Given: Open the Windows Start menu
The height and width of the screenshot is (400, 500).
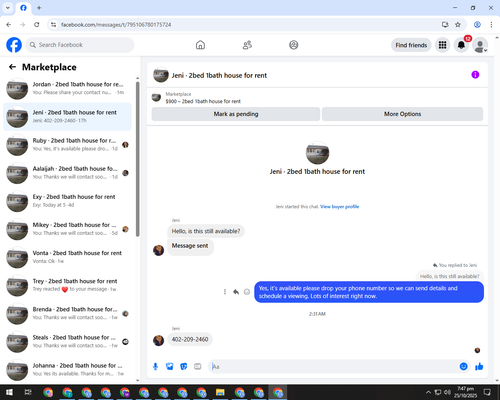Looking at the screenshot, I should [x=9, y=392].
